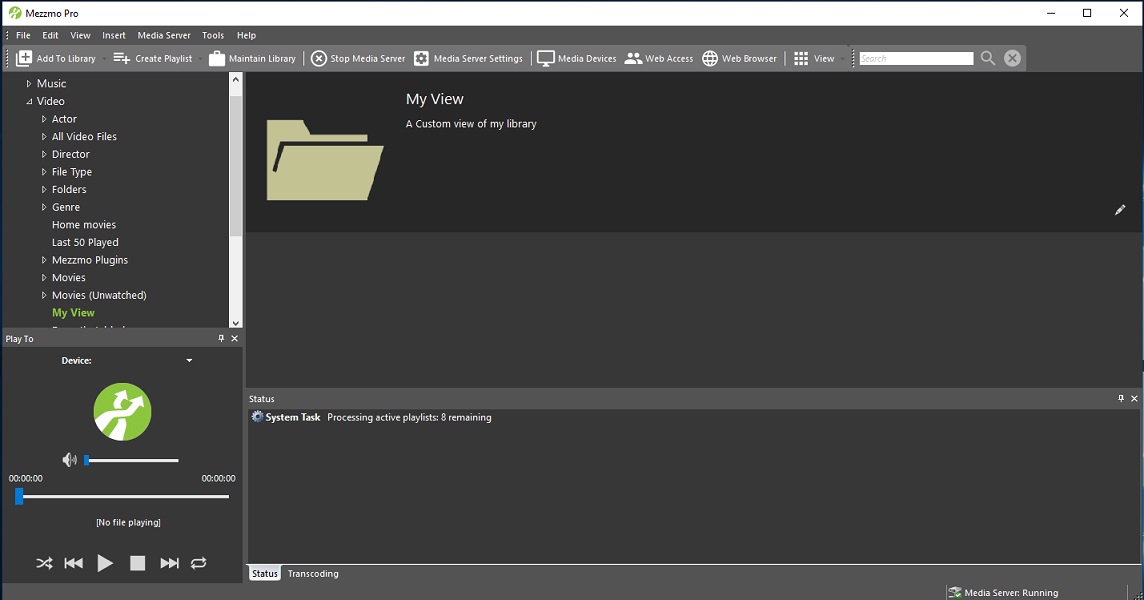Stop playback
Screen dimensions: 1144x600
pos(137,563)
